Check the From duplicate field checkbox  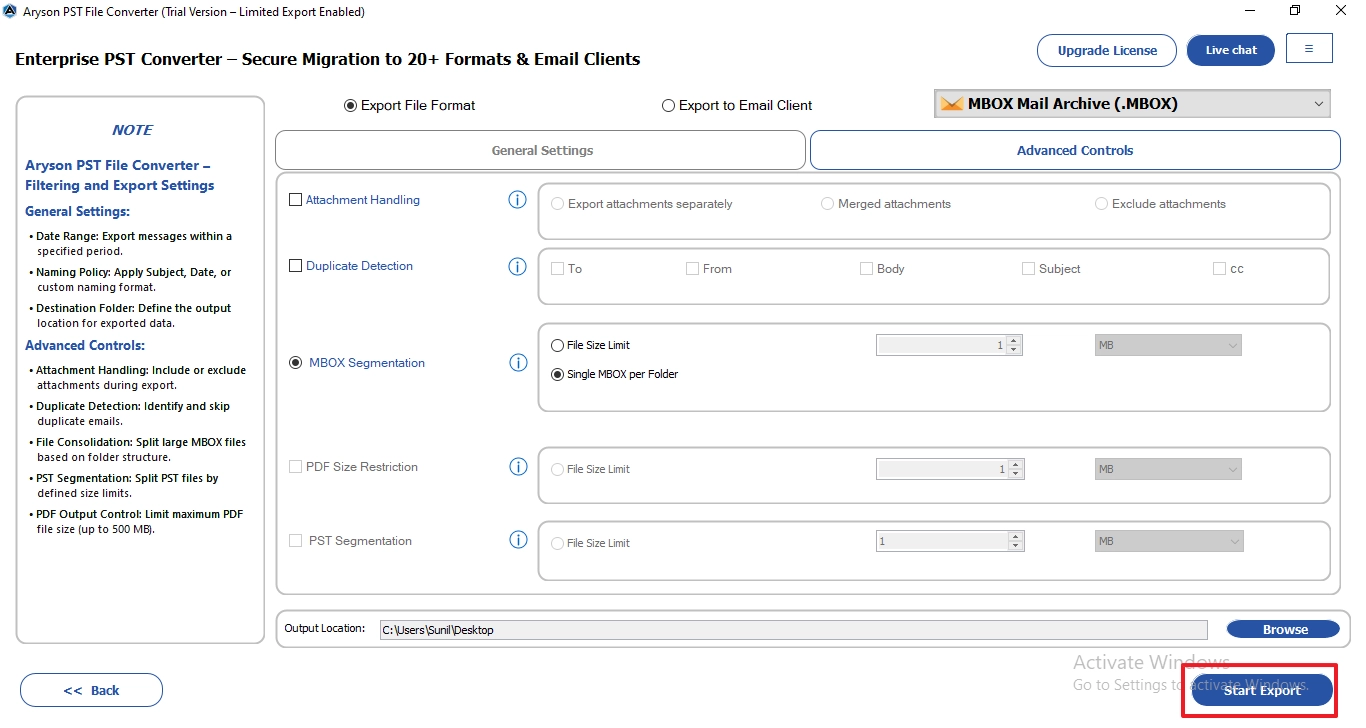pos(692,269)
